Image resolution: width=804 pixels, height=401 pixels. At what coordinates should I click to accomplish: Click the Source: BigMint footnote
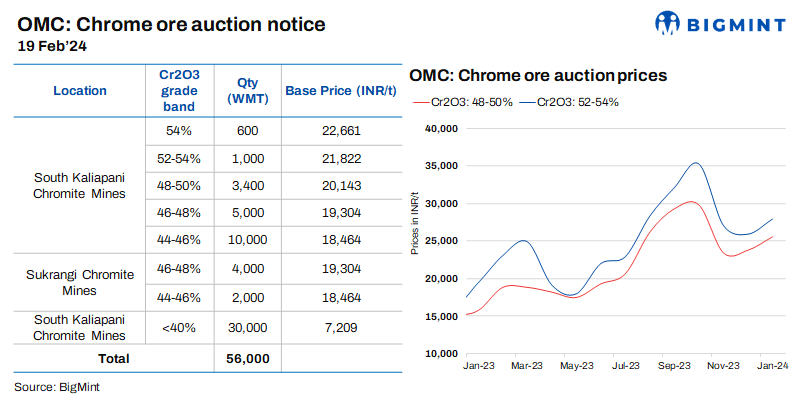pyautogui.click(x=57, y=386)
